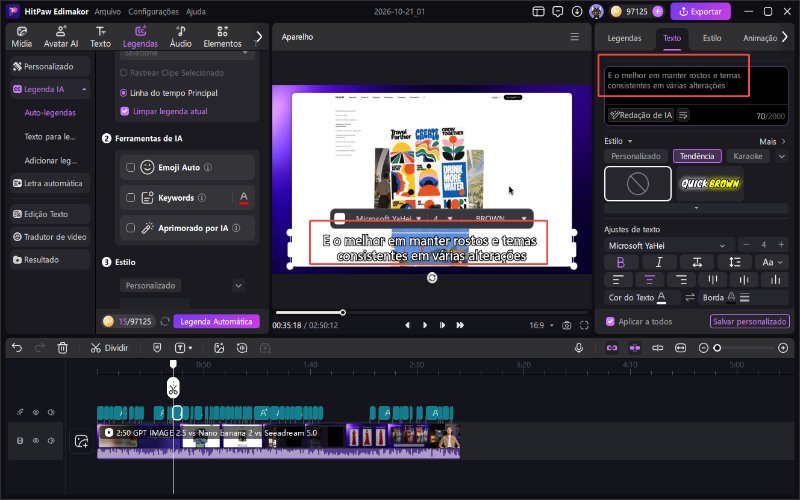This screenshot has height=500, width=800.
Task: Play the video preview
Action: [424, 325]
